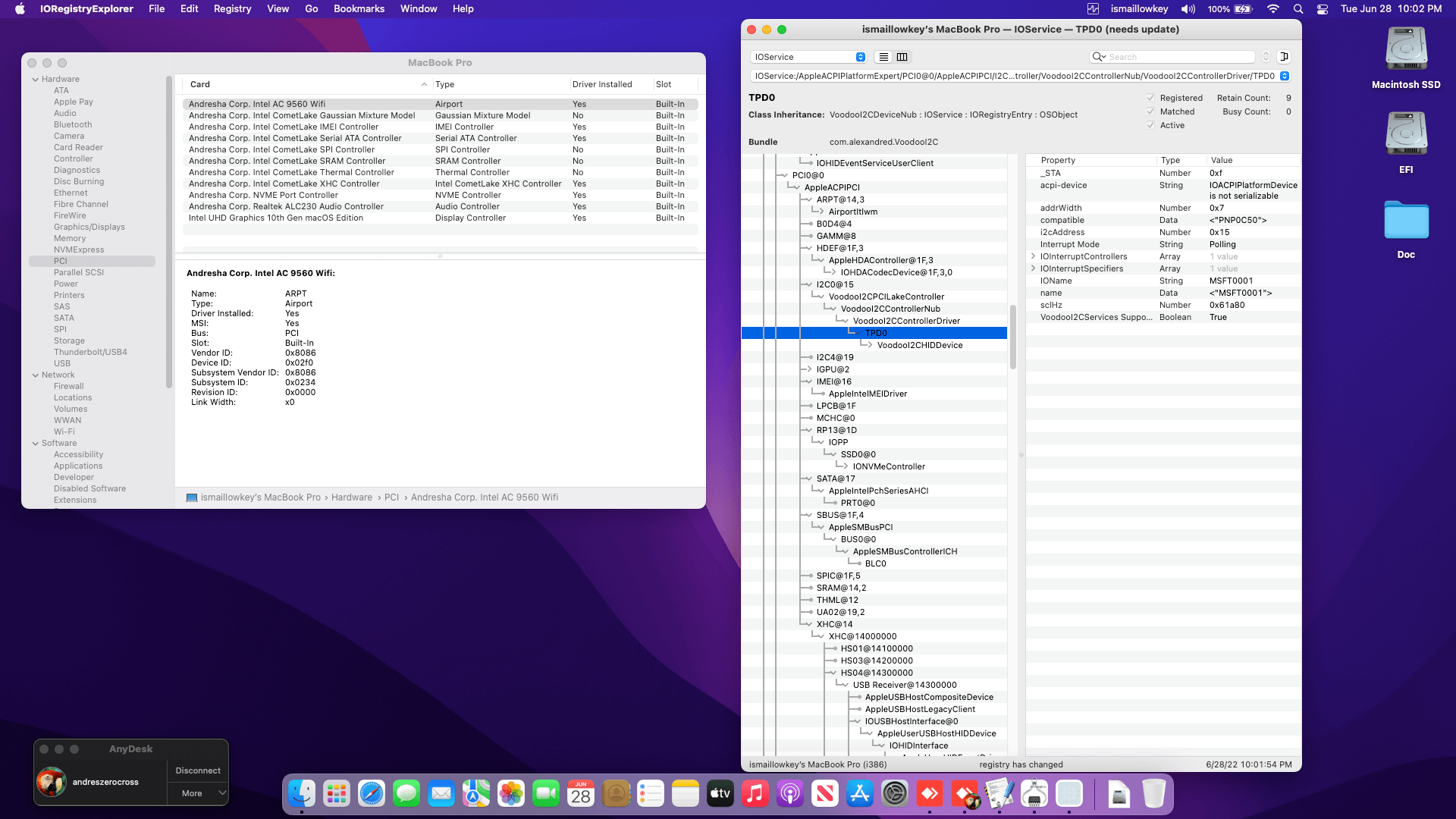Disconnect the AnyDesk session

pyautogui.click(x=198, y=770)
